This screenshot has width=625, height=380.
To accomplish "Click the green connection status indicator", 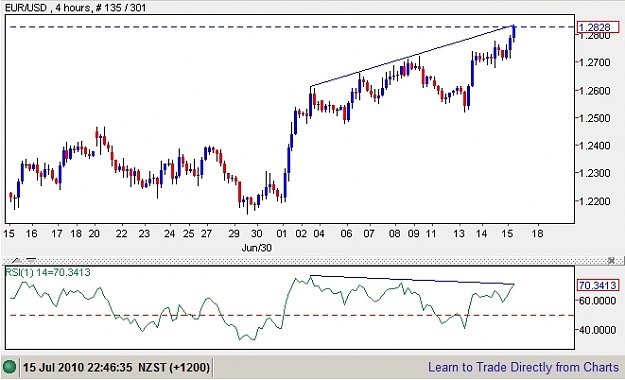I will pos(9,367).
